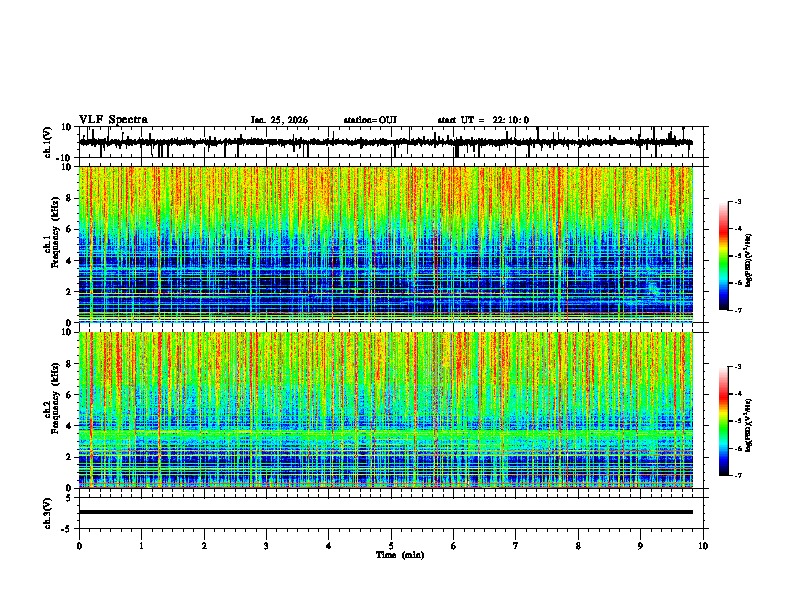This screenshot has width=792, height=612.
Task: Click the "-7" label on ch.2 color scale
Action: point(738,475)
